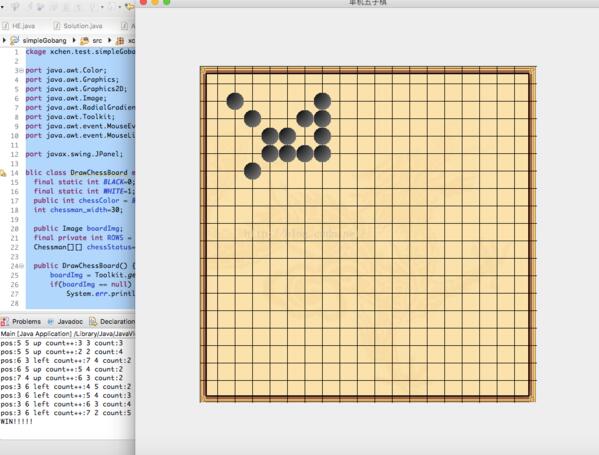Click the java.awt.Toolkit import line
The image size is (599, 455).
[x=70, y=117]
